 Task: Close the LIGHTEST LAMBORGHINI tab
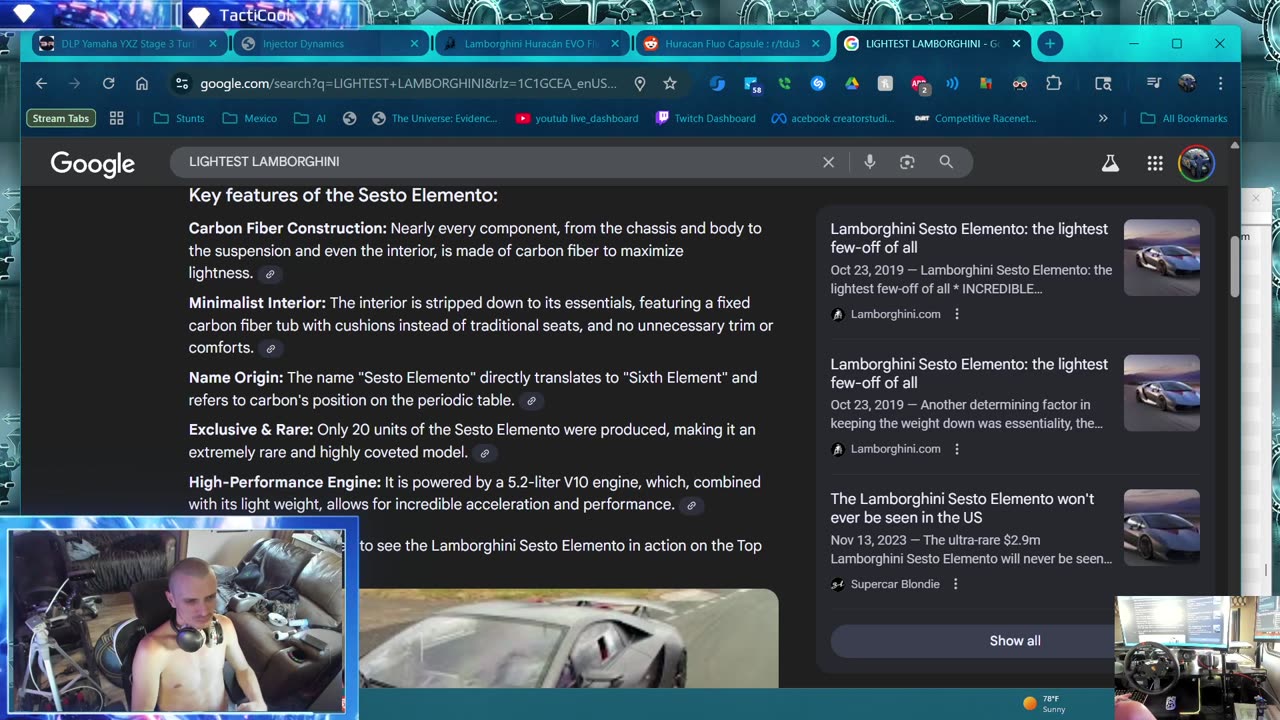click(x=1016, y=44)
